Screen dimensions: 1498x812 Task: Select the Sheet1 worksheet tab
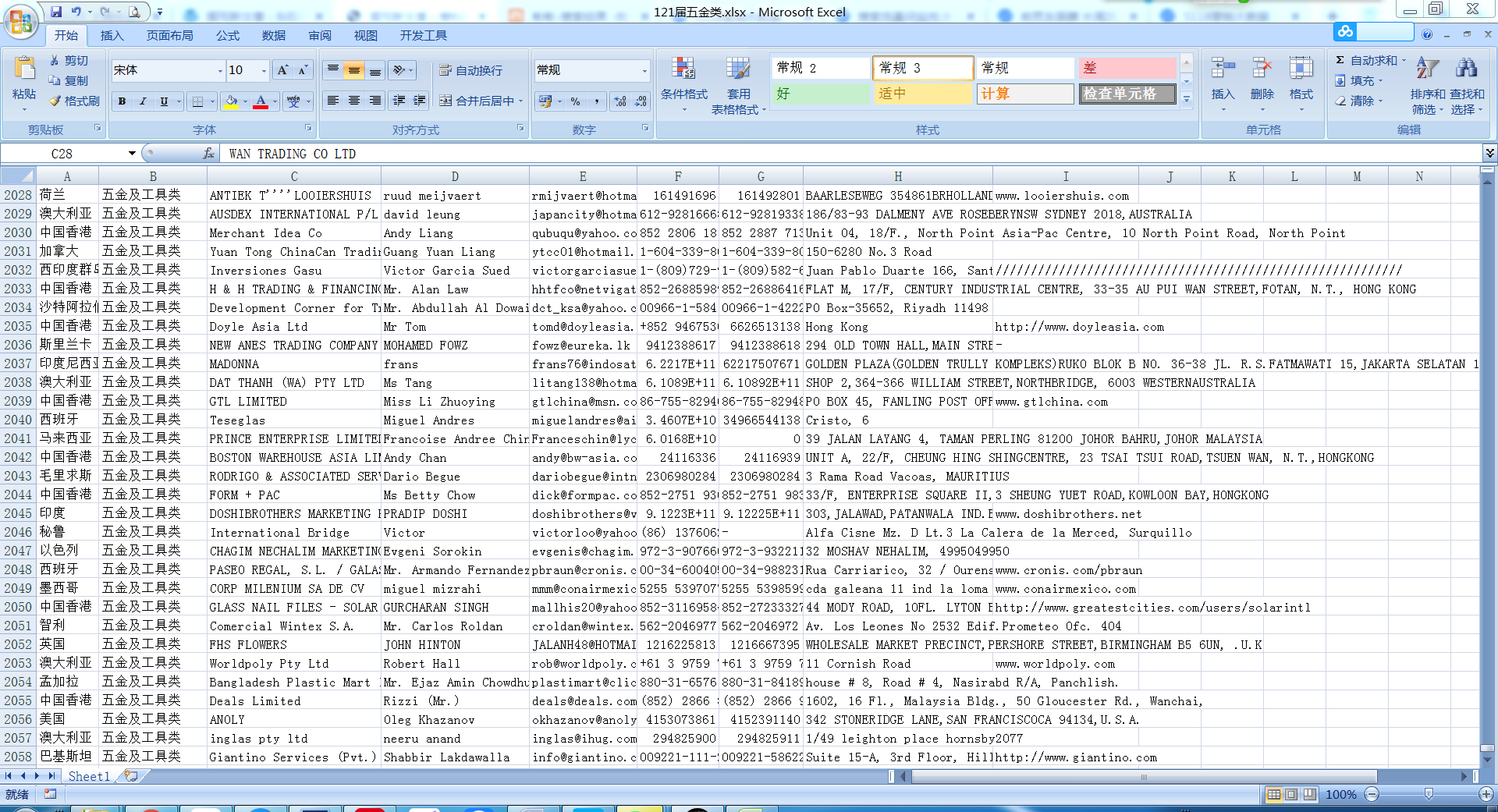click(x=89, y=776)
